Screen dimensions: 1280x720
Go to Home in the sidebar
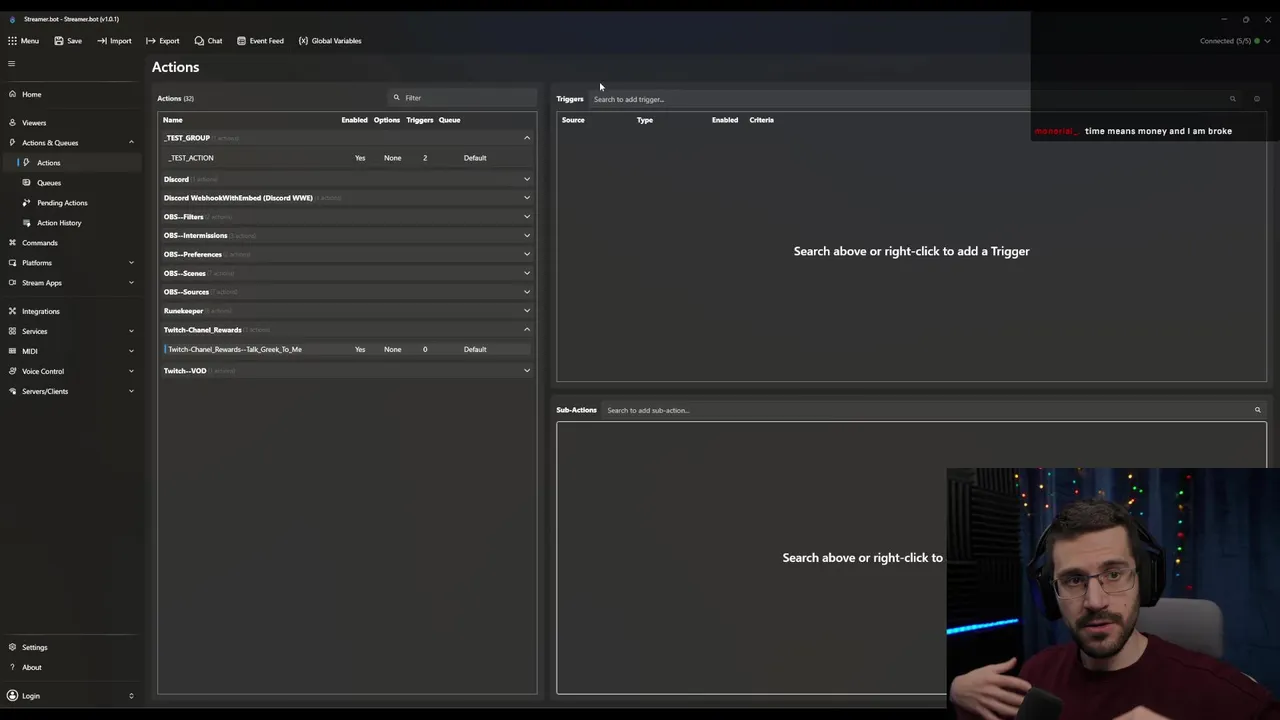[x=70, y=95]
